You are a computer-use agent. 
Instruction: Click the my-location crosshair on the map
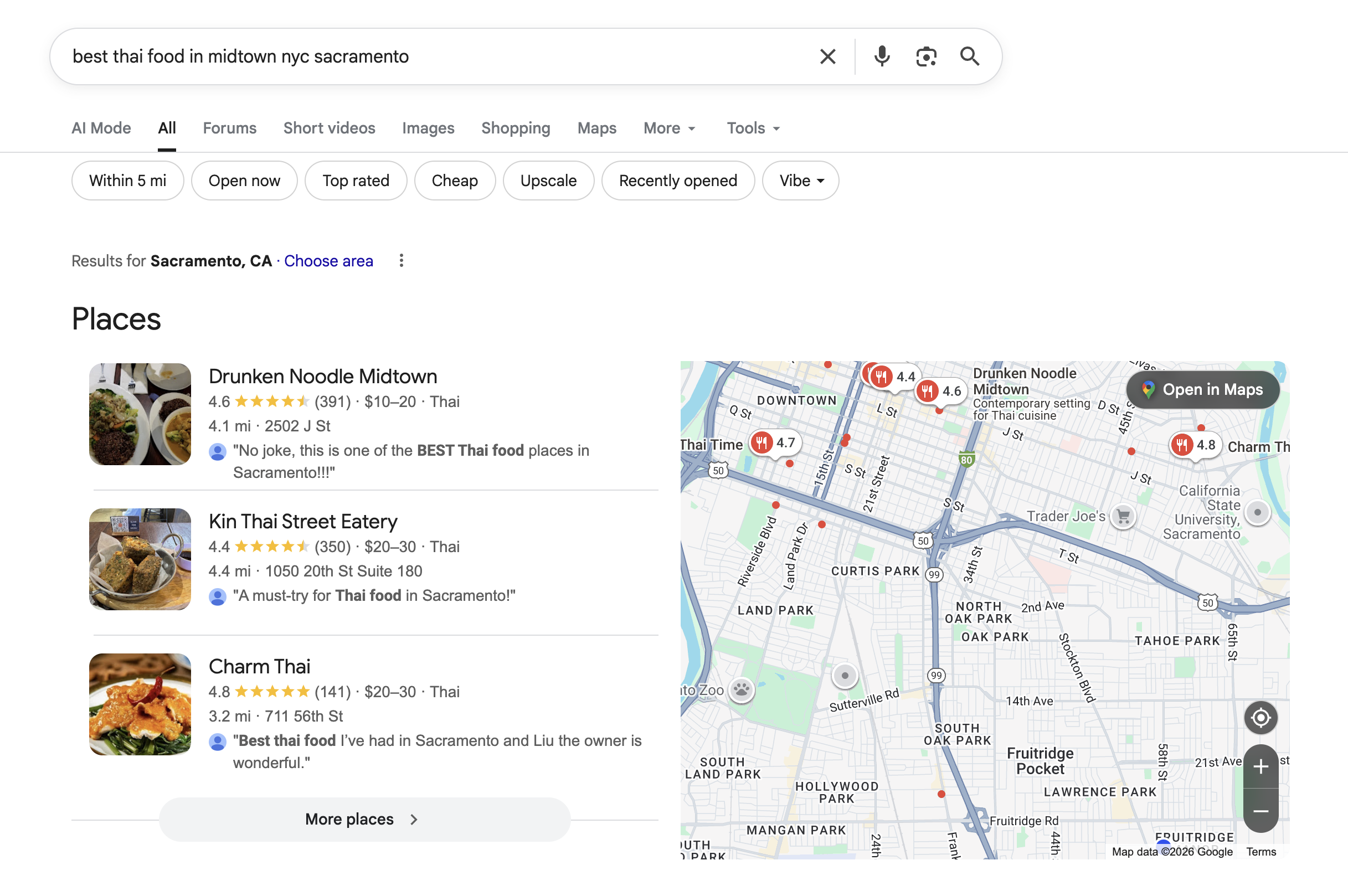click(1261, 717)
